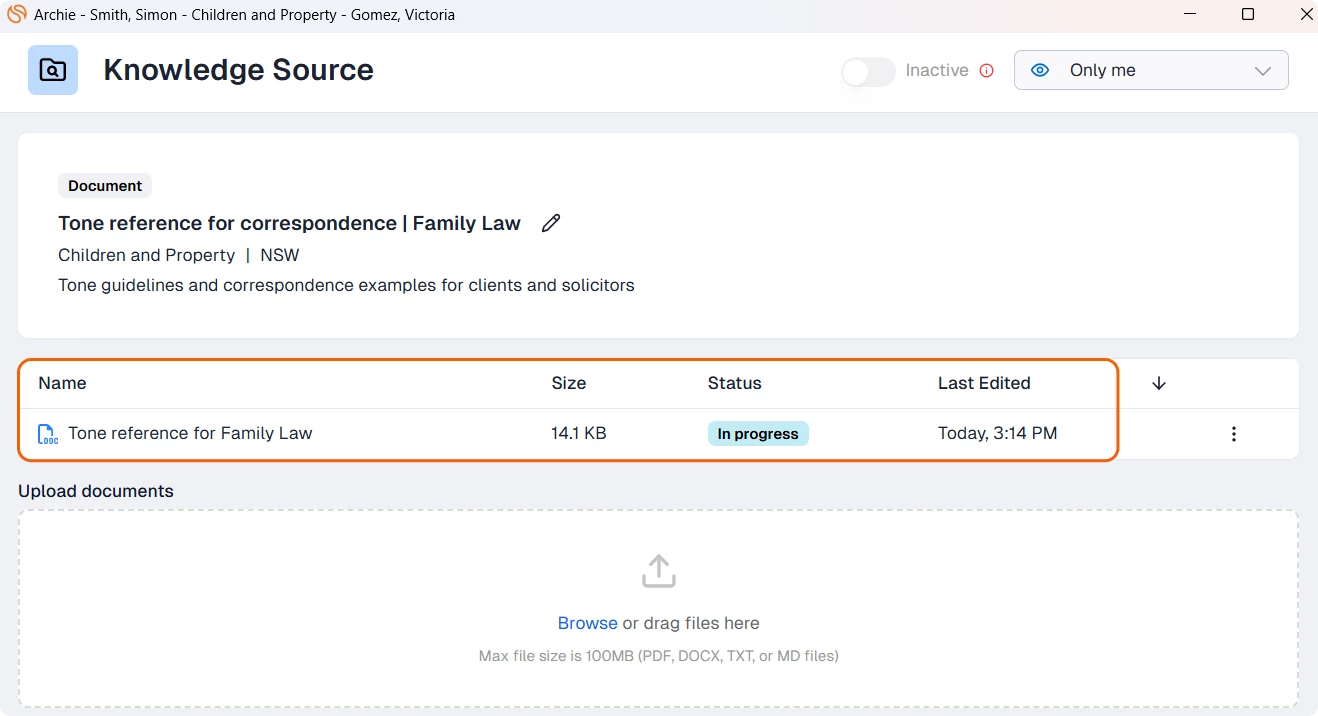The height and width of the screenshot is (716, 1318).
Task: Click the pencil icon to edit title
Action: point(551,223)
